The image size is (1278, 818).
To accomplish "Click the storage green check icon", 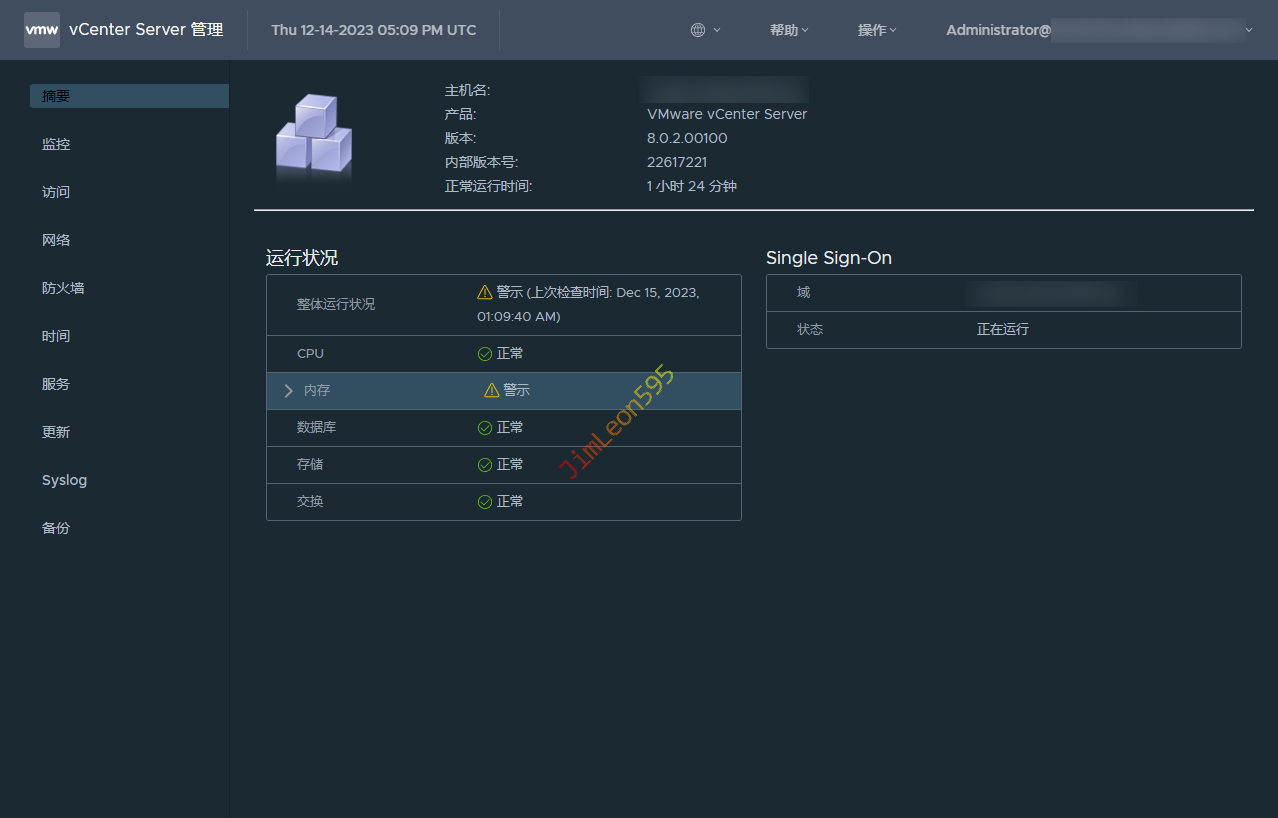I will tap(485, 465).
